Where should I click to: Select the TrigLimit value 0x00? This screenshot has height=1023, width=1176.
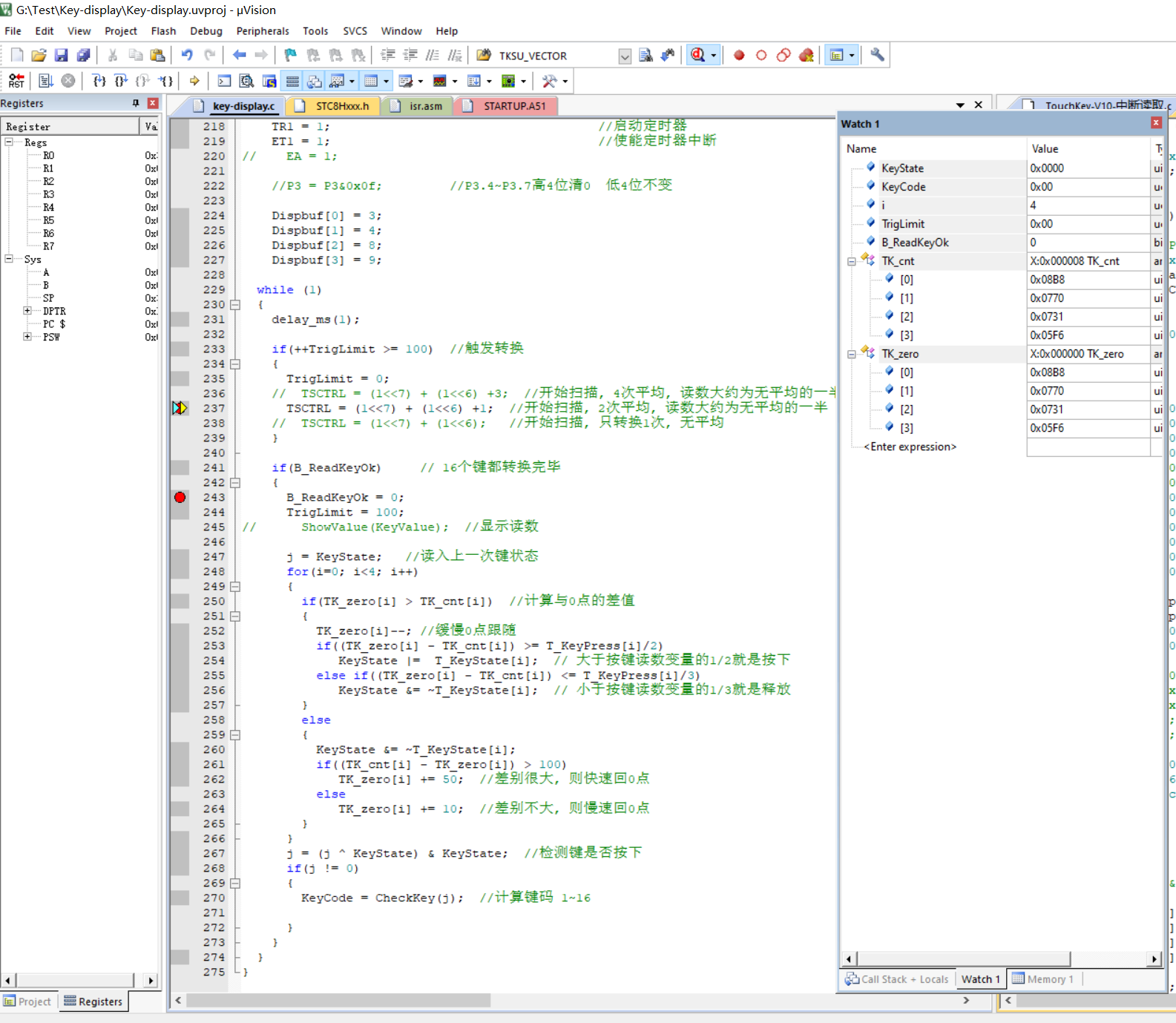coord(1041,224)
